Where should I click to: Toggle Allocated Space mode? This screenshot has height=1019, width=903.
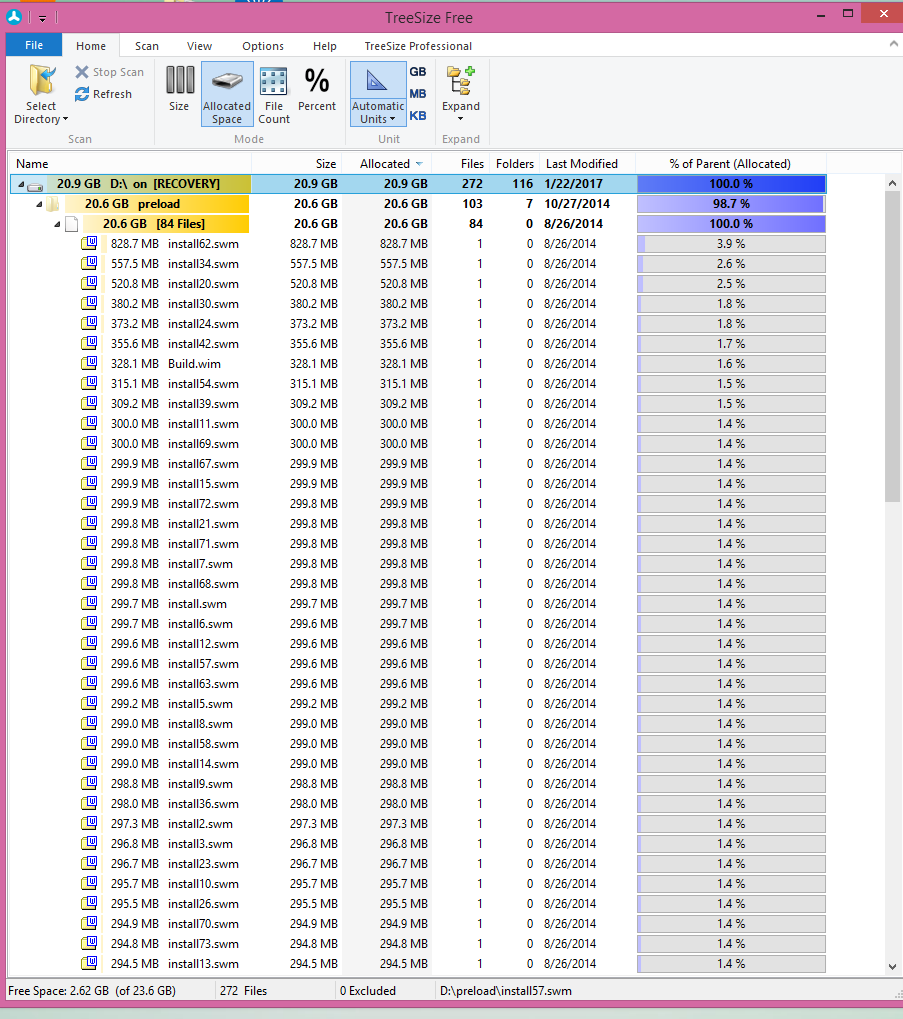pos(227,94)
